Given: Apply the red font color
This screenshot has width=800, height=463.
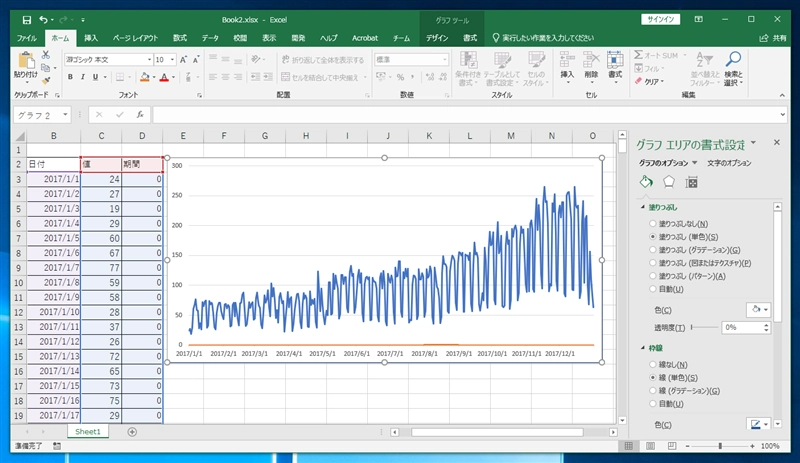Looking at the screenshot, I should coord(164,77).
